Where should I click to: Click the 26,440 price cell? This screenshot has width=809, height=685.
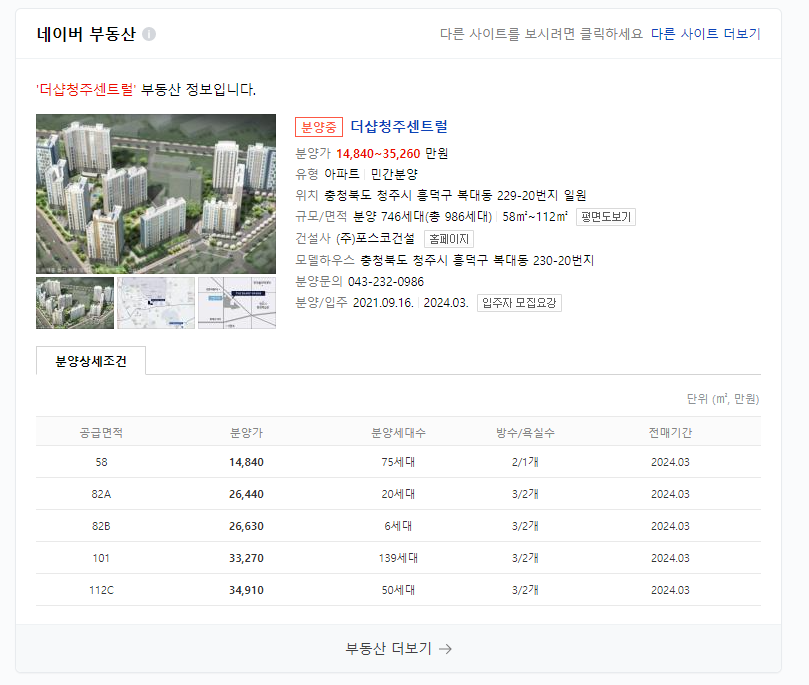coord(246,494)
